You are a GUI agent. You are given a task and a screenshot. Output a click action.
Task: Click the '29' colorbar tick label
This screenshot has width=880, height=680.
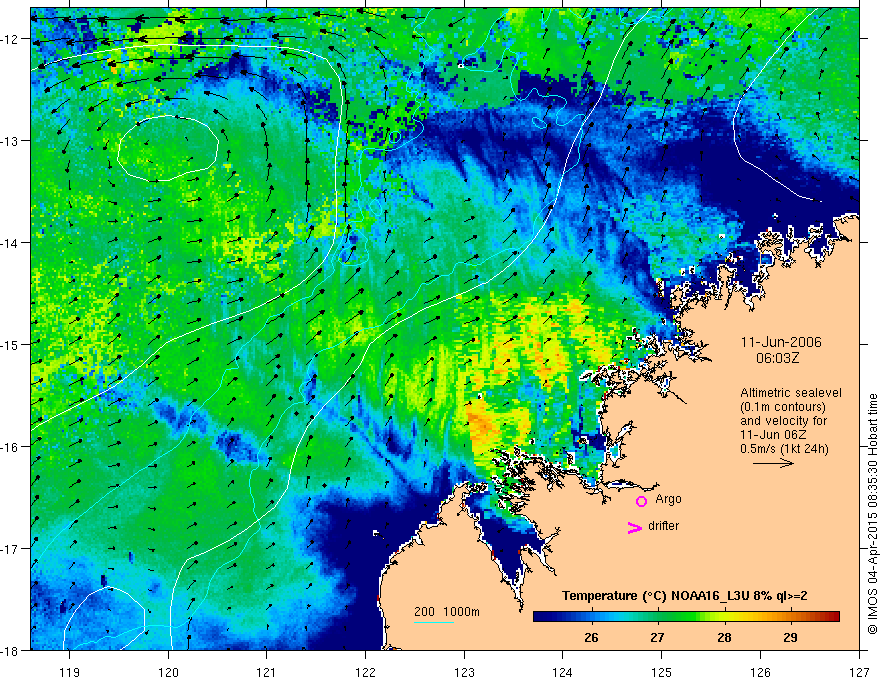coord(790,637)
